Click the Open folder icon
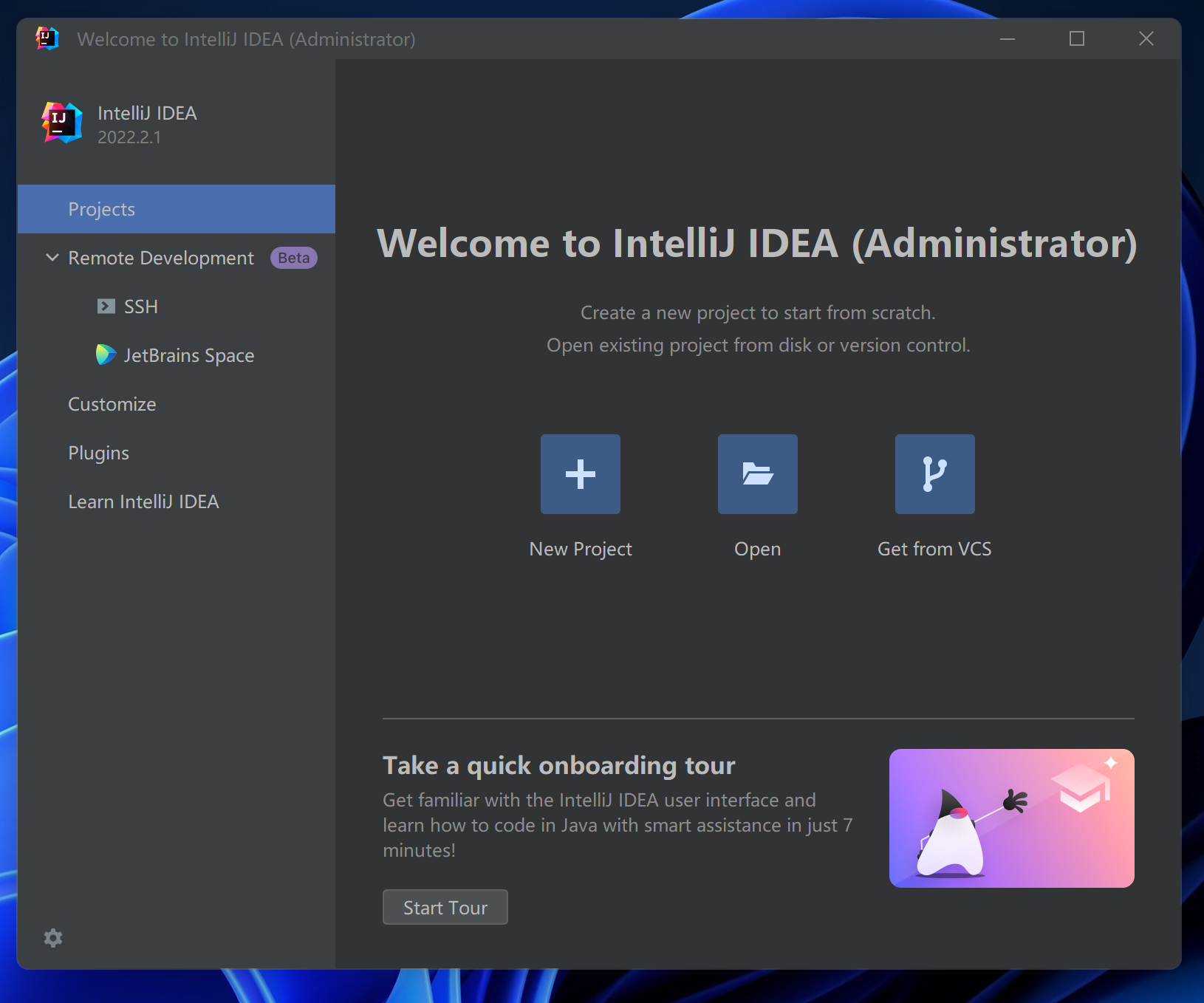The height and width of the screenshot is (1003, 1204). (x=758, y=474)
